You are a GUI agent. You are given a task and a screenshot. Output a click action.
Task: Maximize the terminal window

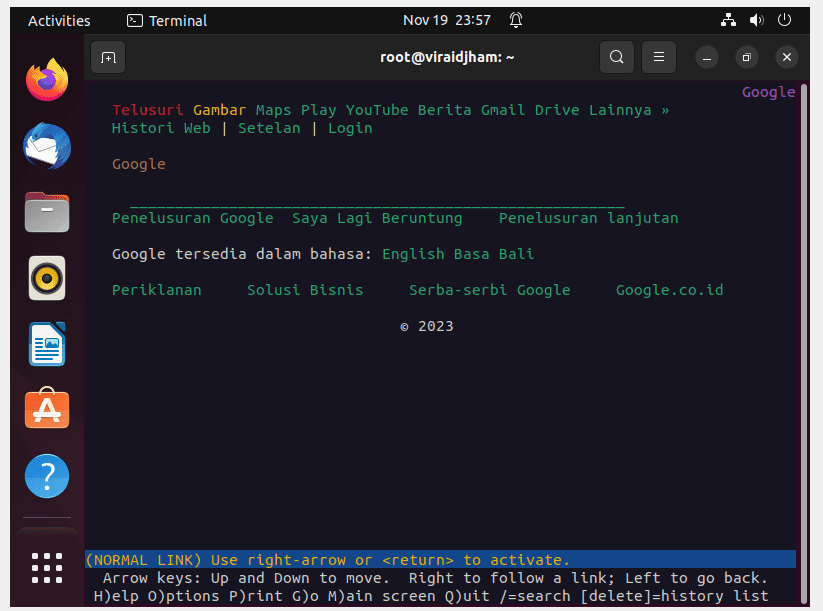(746, 57)
